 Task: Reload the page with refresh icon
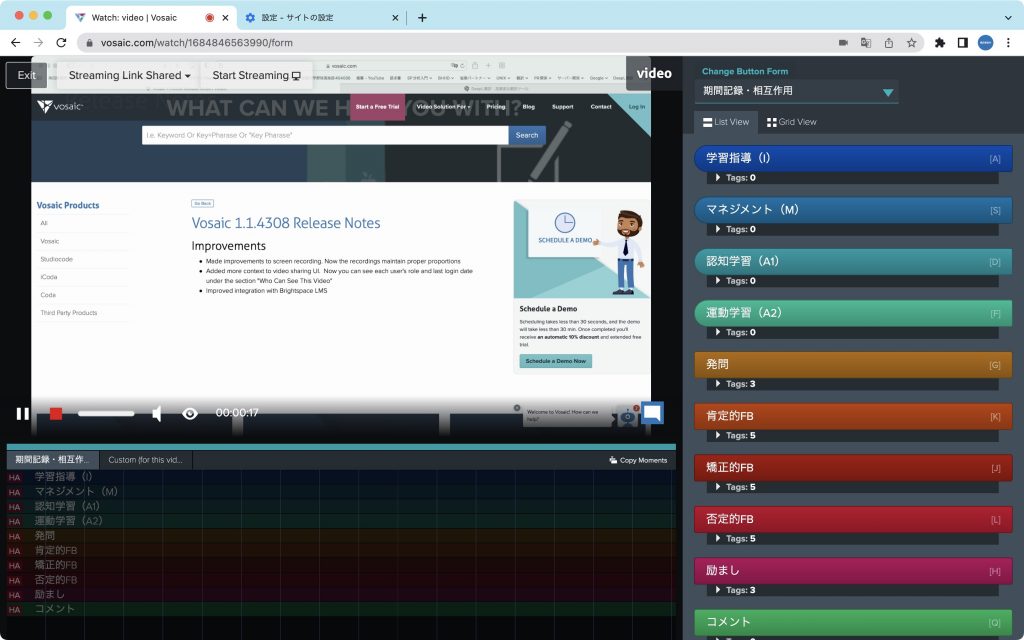(61, 42)
